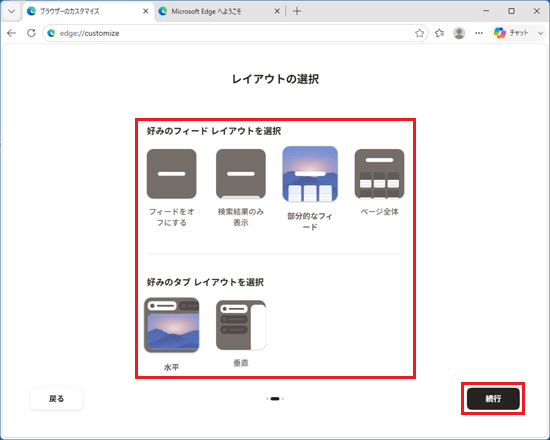Add page to favorites with star icon

[419, 33]
